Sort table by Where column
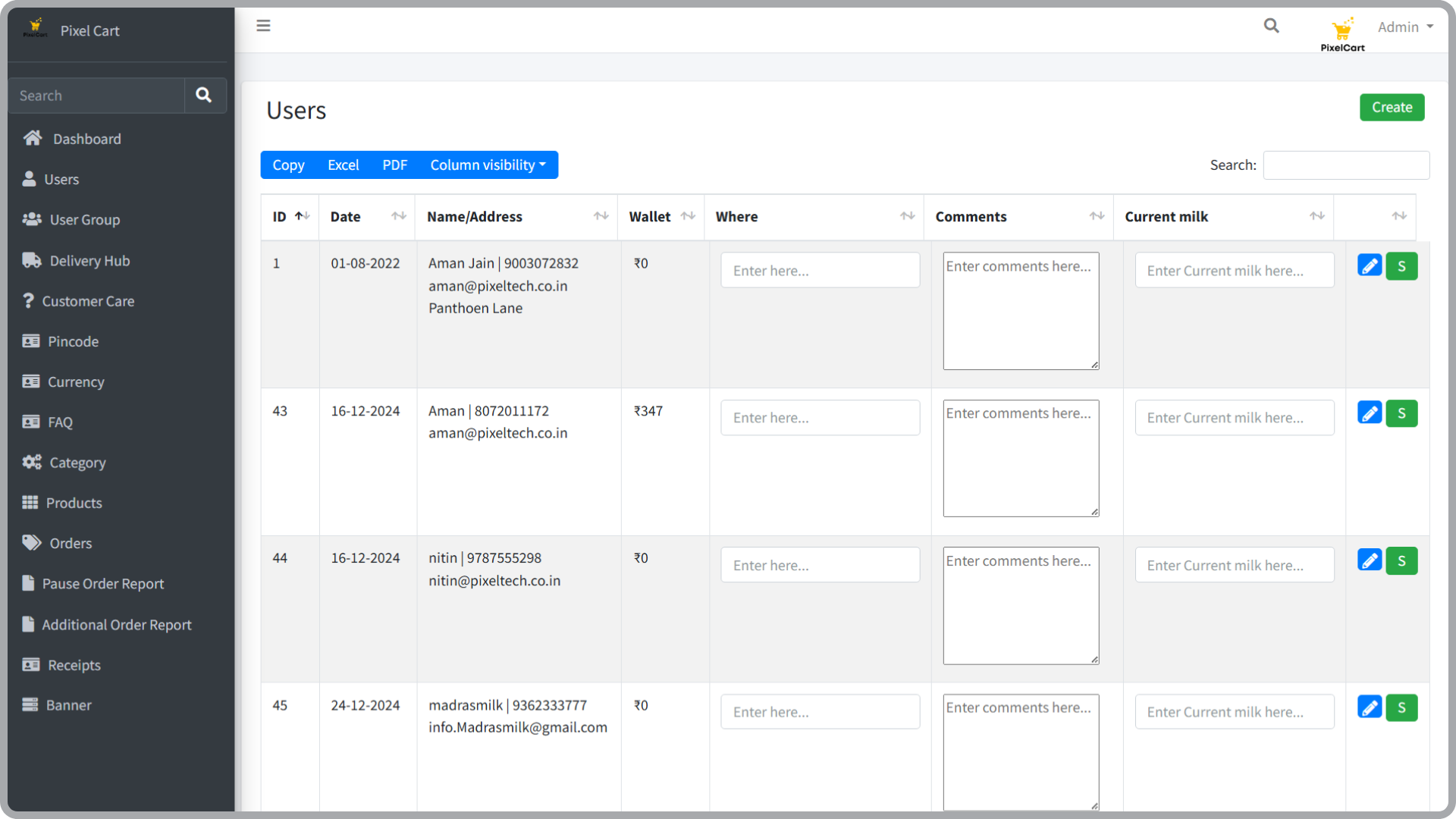Viewport: 1456px width, 819px height. 814,217
